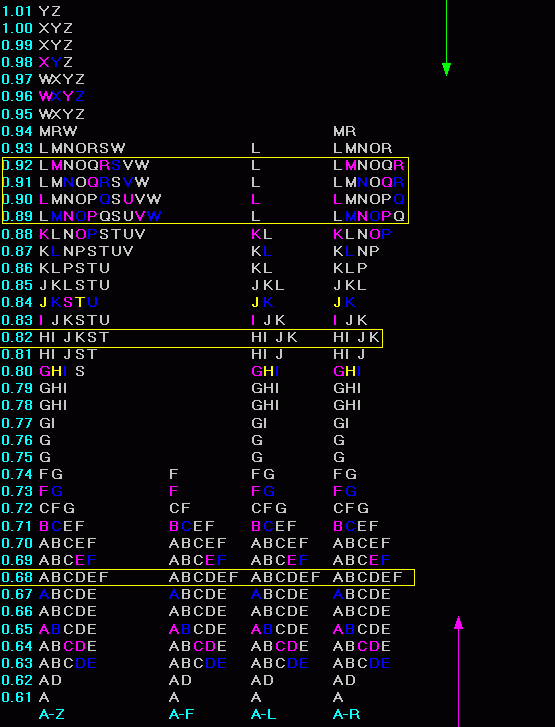The width and height of the screenshot is (555, 727).
Task: Click the 0.61 price label
Action: 17,697
